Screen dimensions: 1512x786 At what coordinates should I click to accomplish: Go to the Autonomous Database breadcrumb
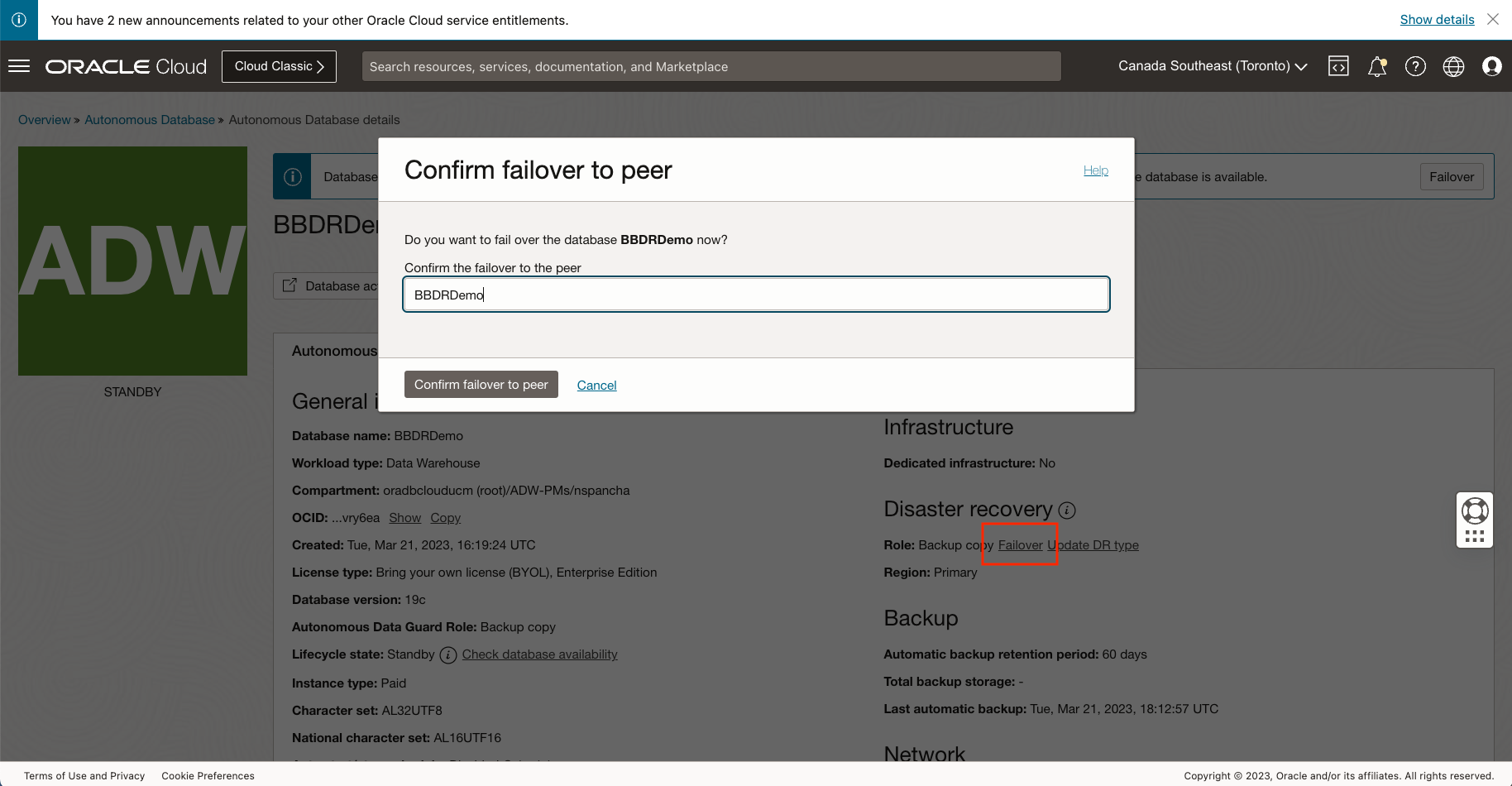point(150,120)
